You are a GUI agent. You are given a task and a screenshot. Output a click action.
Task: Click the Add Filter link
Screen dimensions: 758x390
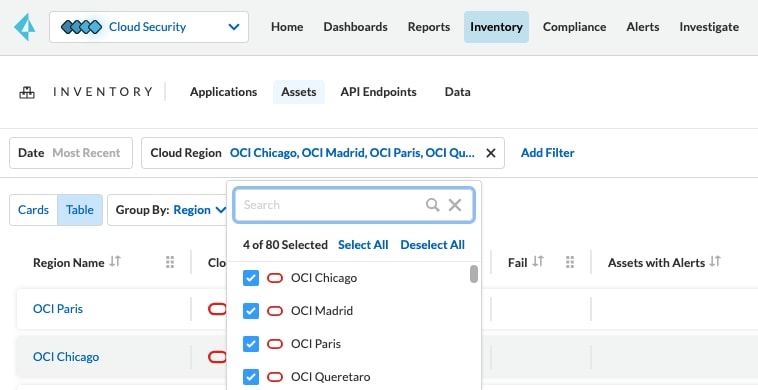pyautogui.click(x=548, y=153)
